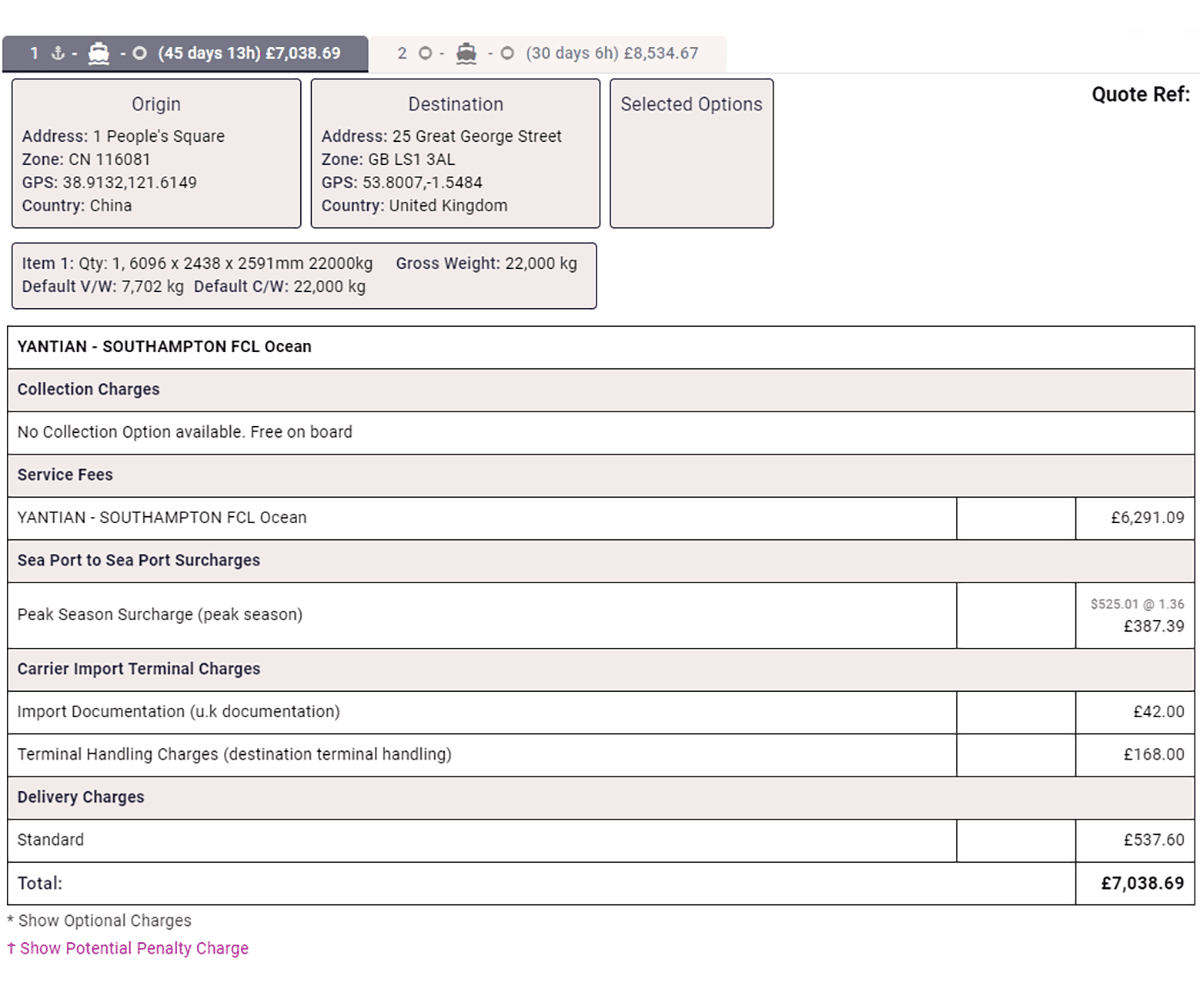1200x1000 pixels.
Task: Open the Selected Options panel
Action: pos(691,154)
